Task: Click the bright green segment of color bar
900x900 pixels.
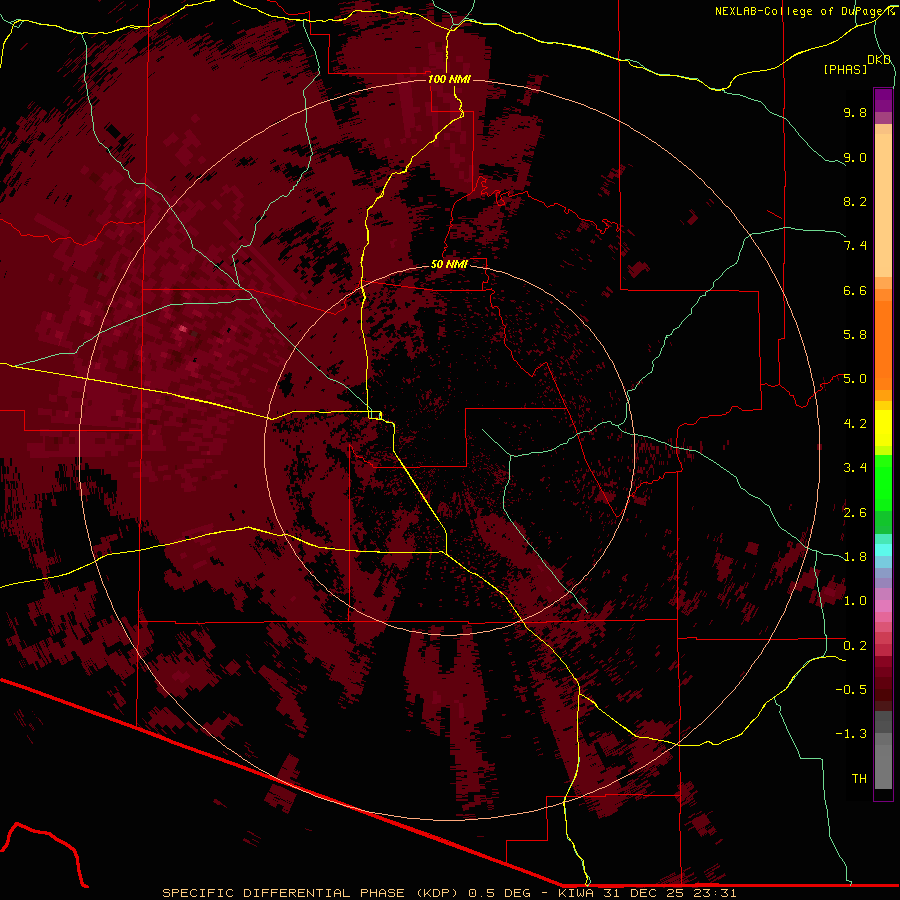Action: pos(883,482)
